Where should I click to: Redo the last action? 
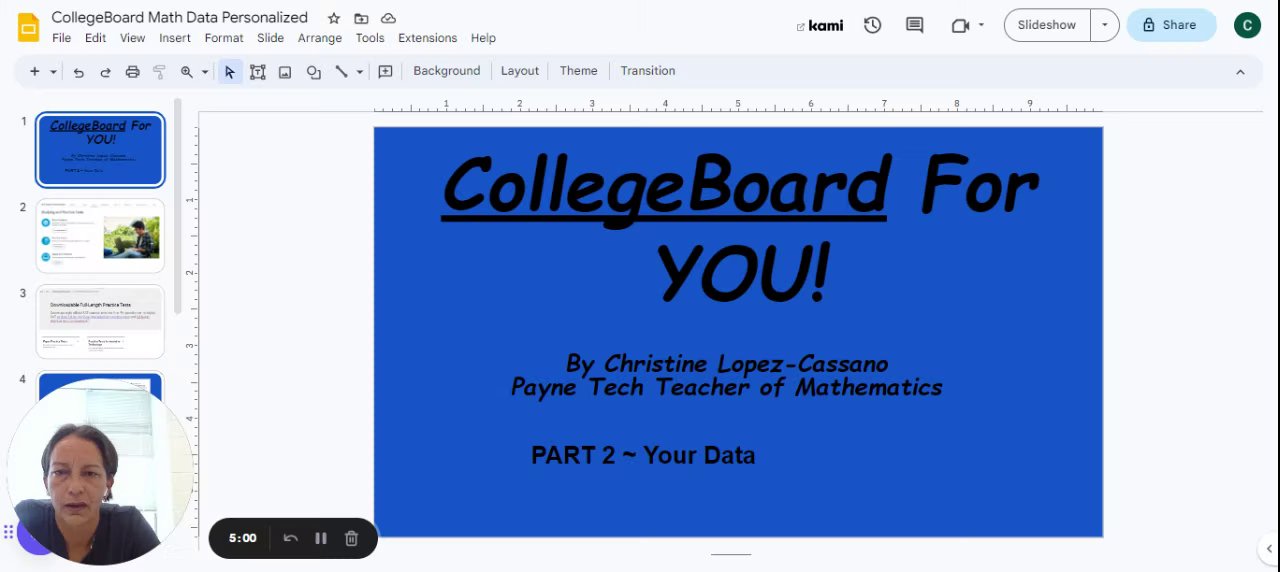[105, 72]
